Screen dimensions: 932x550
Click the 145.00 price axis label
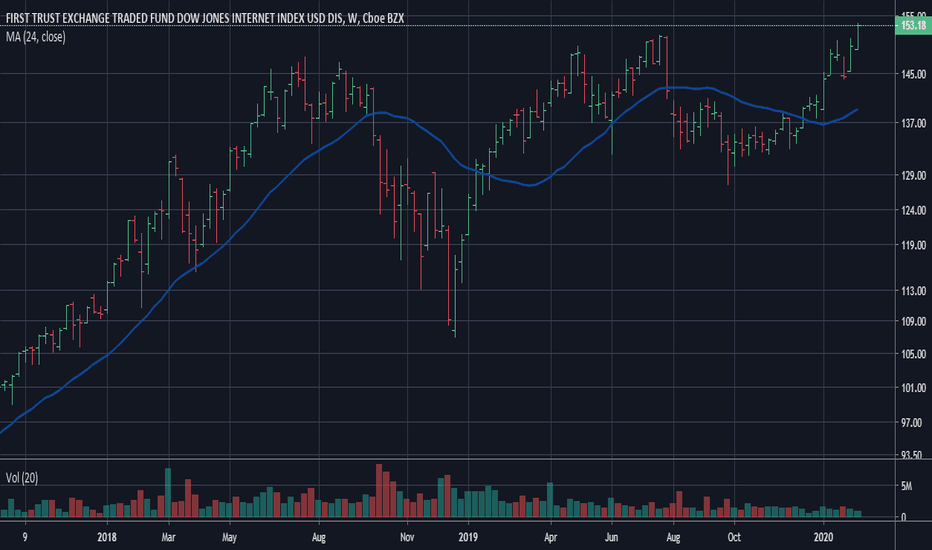pos(914,74)
